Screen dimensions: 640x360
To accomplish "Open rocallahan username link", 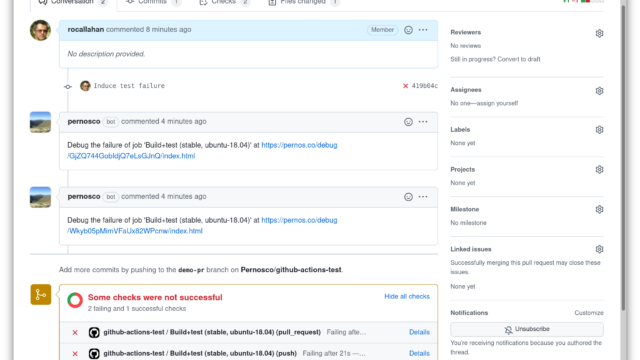I will (86, 29).
